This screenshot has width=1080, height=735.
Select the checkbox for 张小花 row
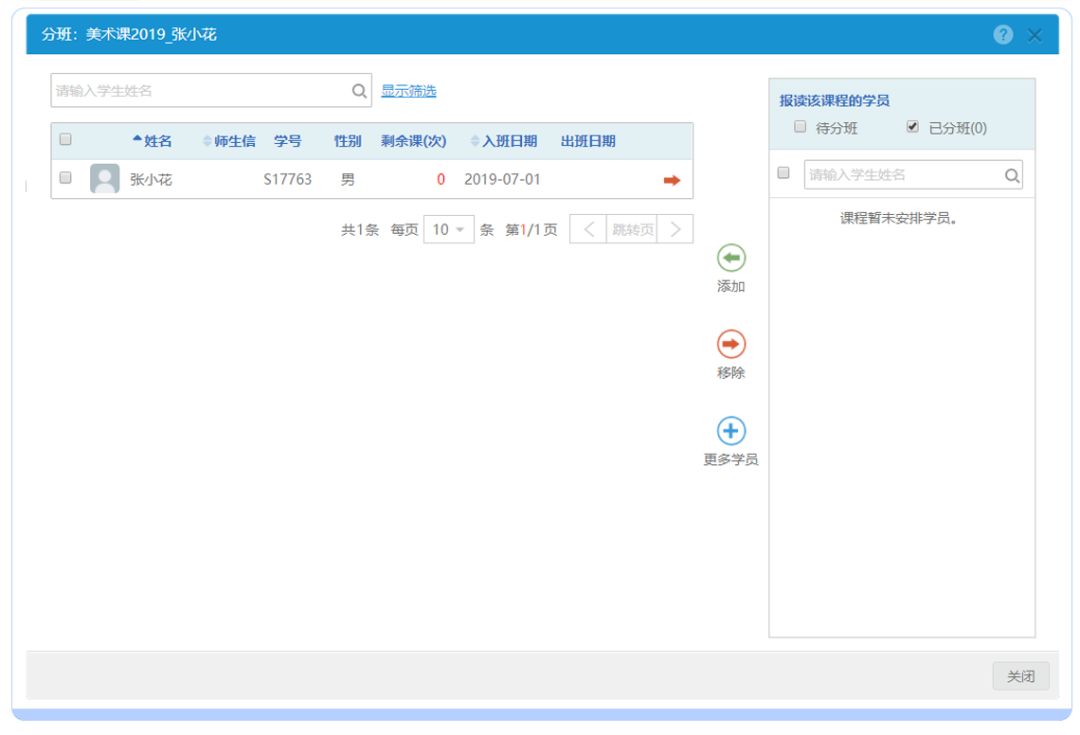[x=66, y=178]
